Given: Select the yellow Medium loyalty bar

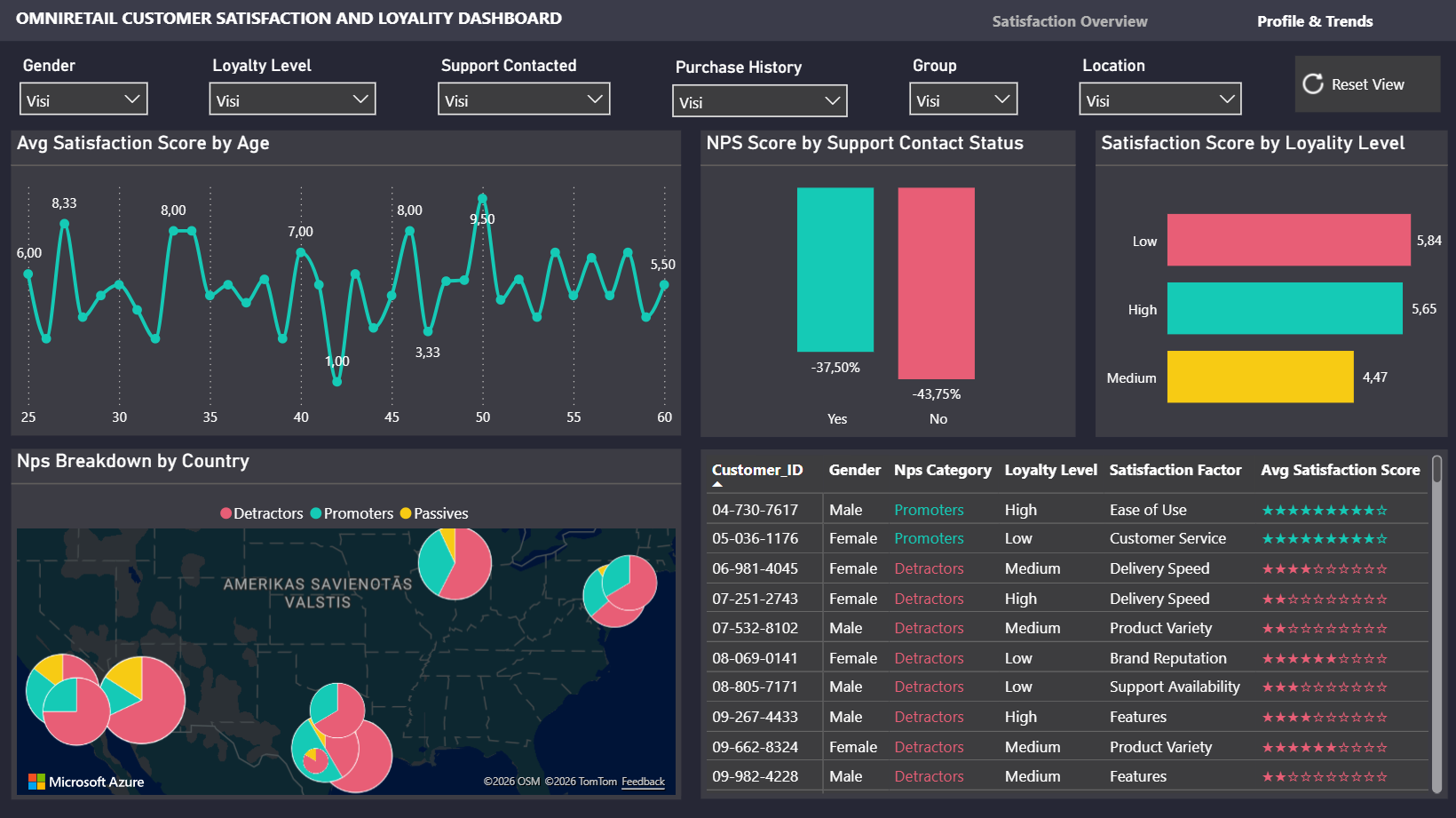Looking at the screenshot, I should [x=1260, y=377].
